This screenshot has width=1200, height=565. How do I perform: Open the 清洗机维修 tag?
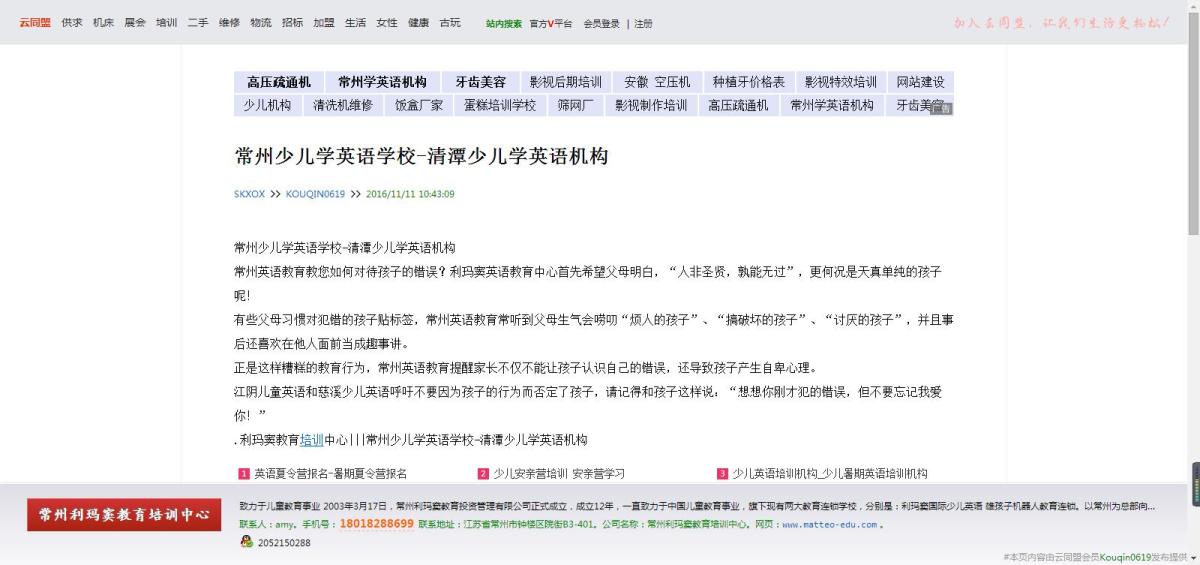(x=343, y=105)
